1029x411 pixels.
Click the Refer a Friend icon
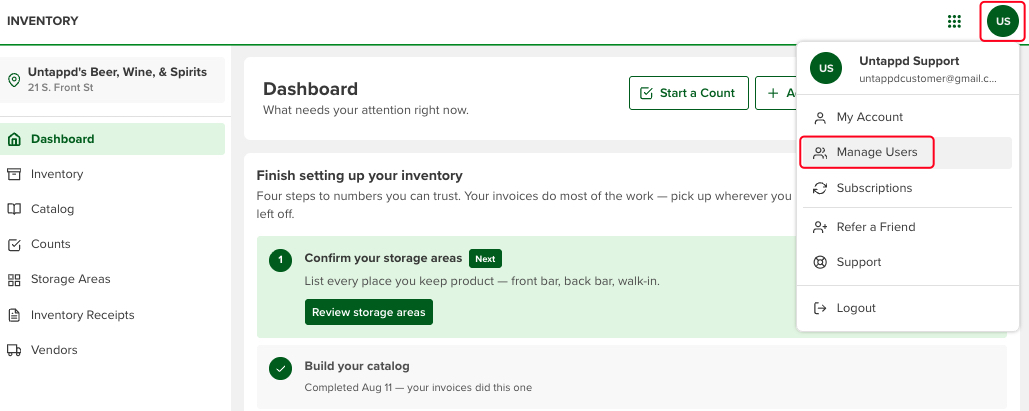click(820, 227)
